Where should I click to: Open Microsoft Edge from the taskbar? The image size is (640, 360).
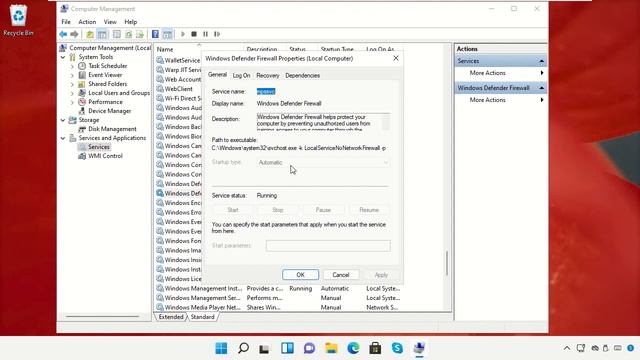(353, 348)
